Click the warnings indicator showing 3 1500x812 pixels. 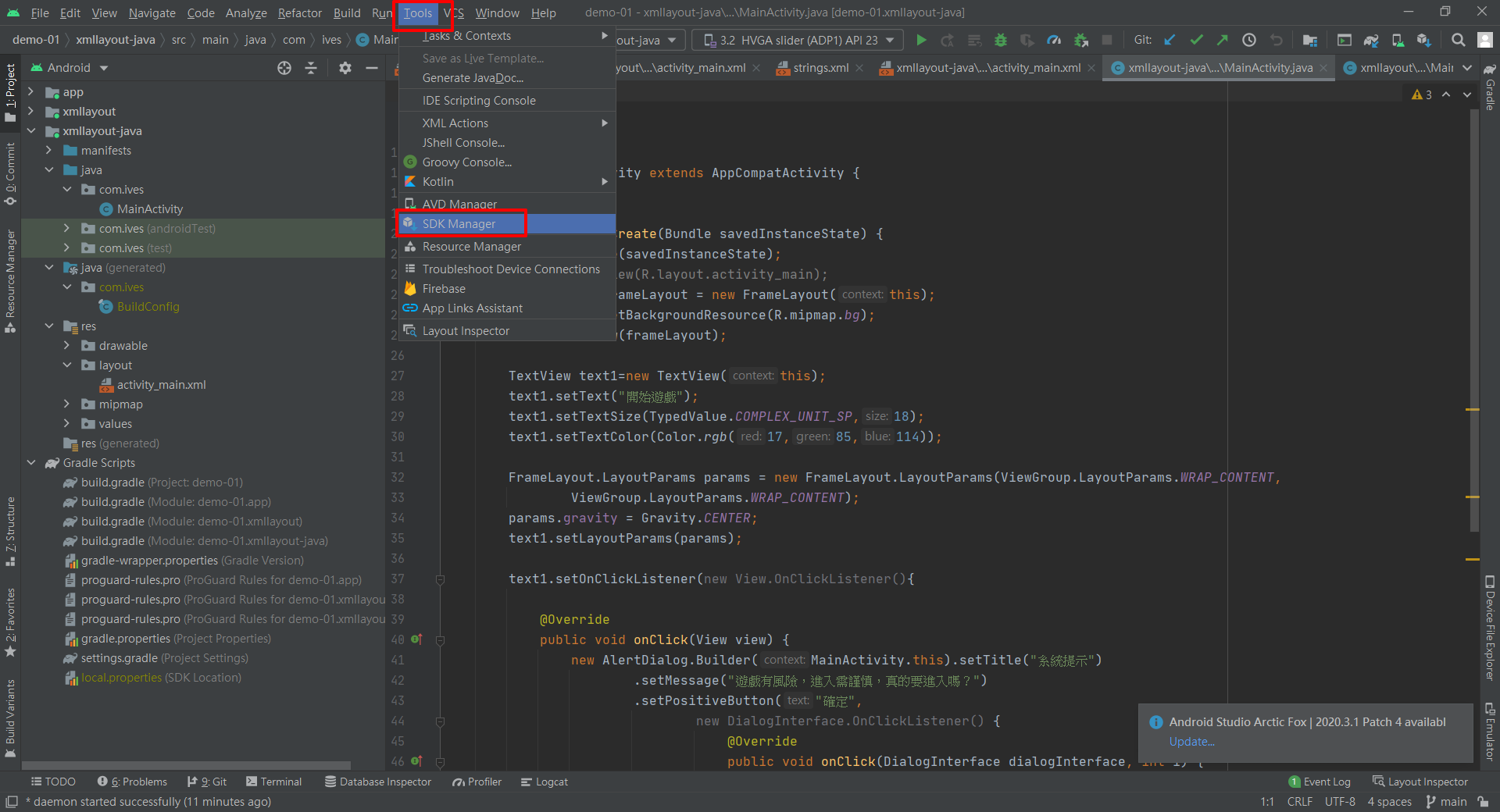1422,94
